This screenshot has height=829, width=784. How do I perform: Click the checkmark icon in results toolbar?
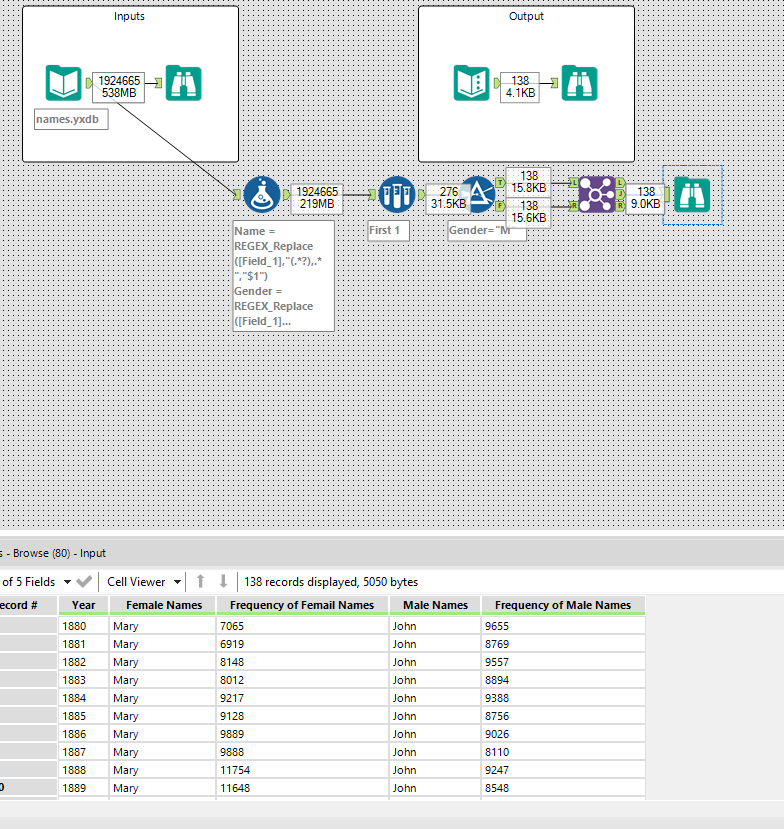84,582
